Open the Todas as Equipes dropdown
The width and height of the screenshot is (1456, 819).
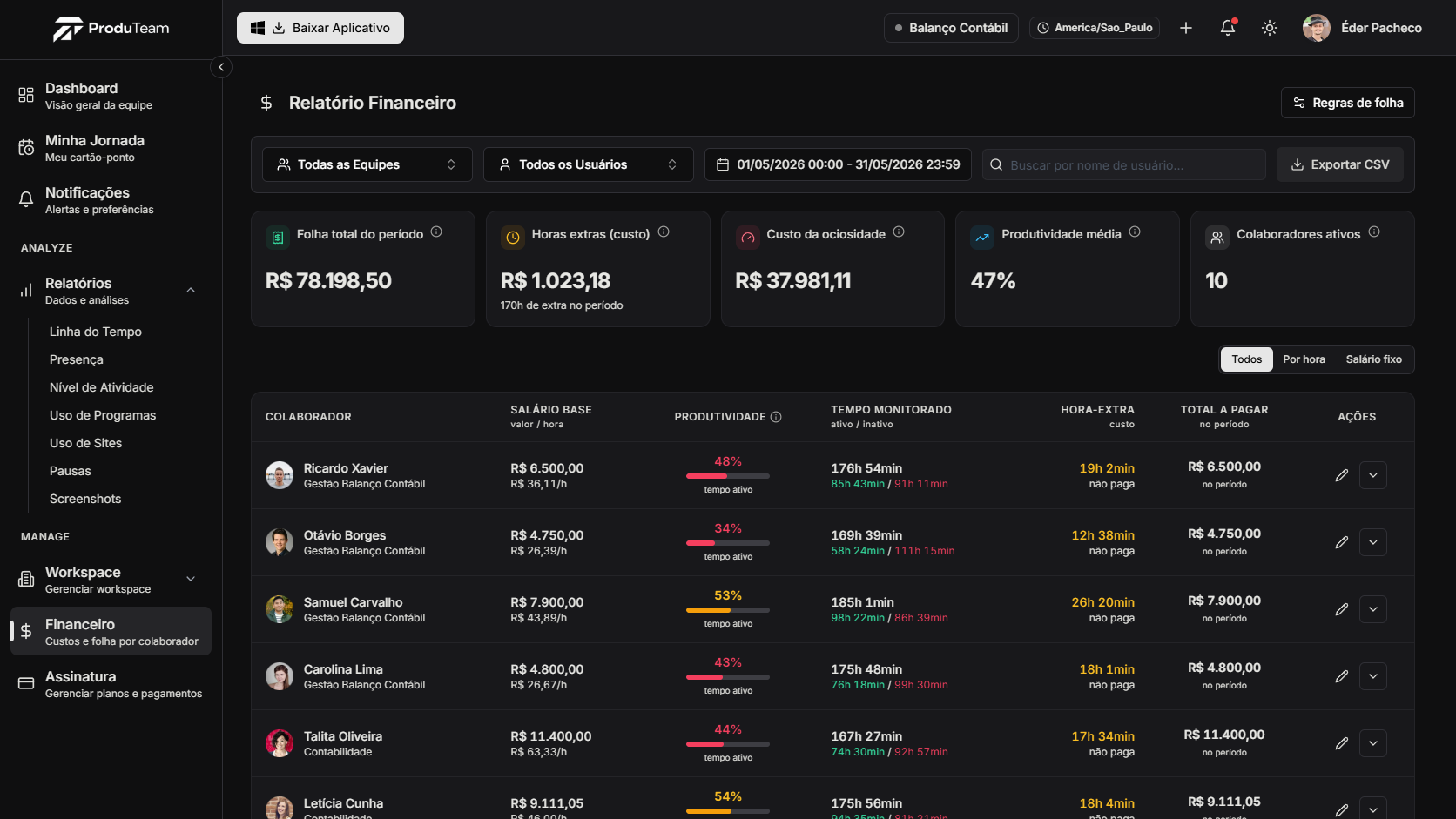tap(367, 164)
